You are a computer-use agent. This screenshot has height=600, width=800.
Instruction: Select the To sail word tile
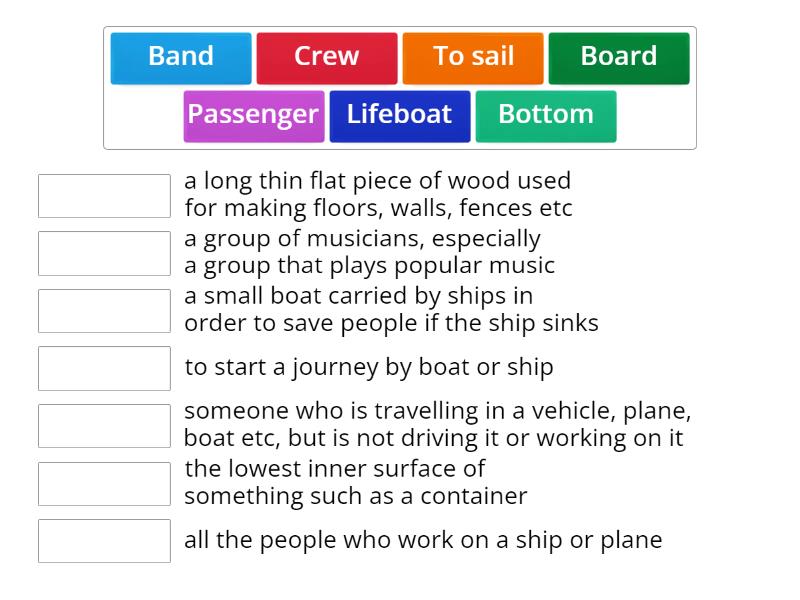click(472, 58)
